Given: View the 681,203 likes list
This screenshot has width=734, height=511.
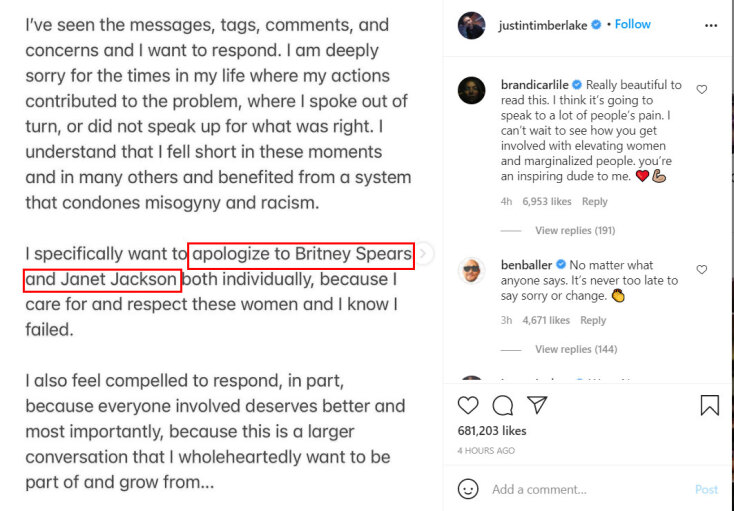Looking at the screenshot, I should pyautogui.click(x=492, y=432).
